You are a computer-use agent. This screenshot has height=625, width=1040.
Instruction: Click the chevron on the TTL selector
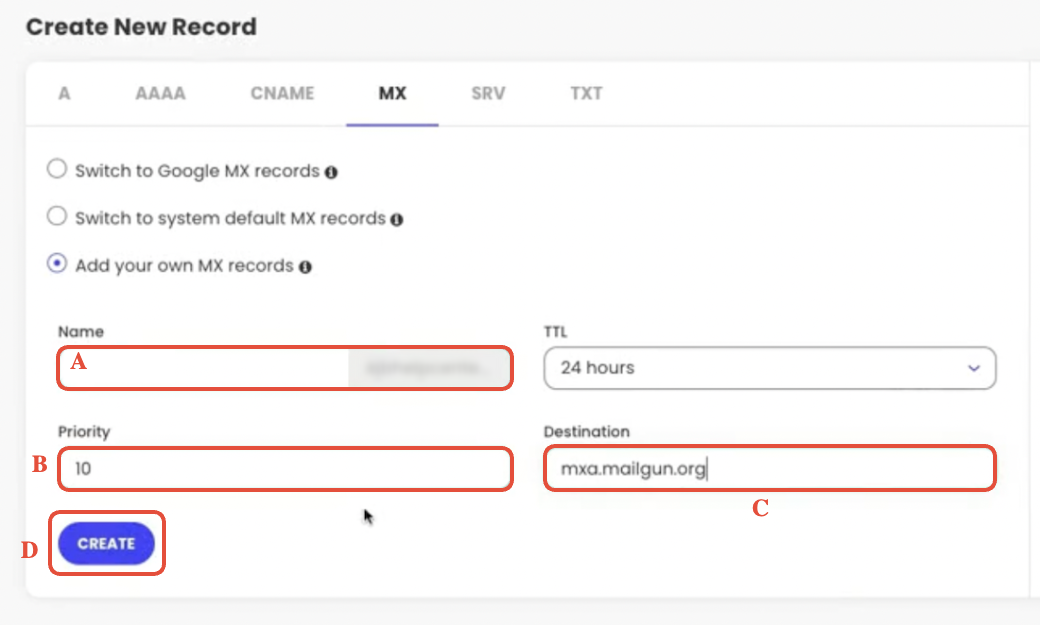click(x=974, y=368)
